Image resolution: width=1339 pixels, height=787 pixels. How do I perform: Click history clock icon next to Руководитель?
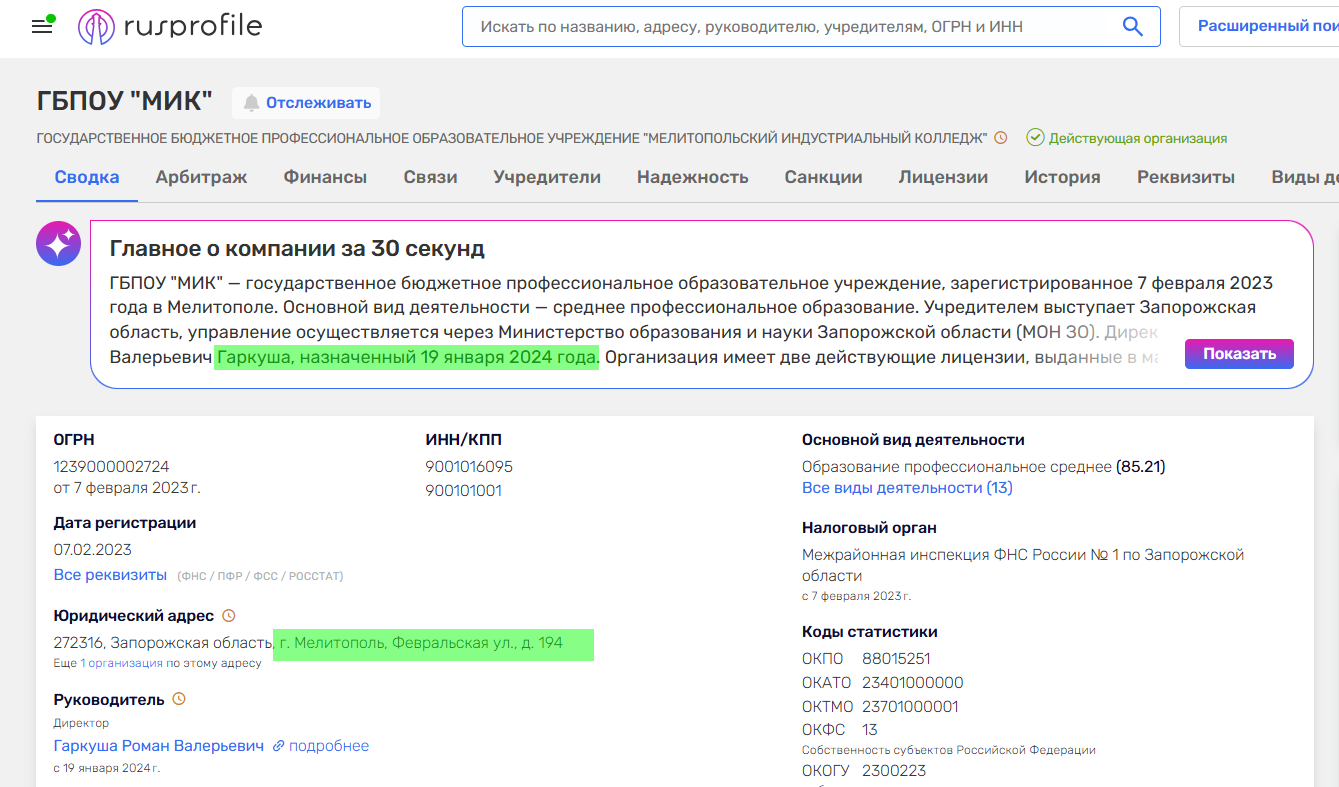coord(179,699)
